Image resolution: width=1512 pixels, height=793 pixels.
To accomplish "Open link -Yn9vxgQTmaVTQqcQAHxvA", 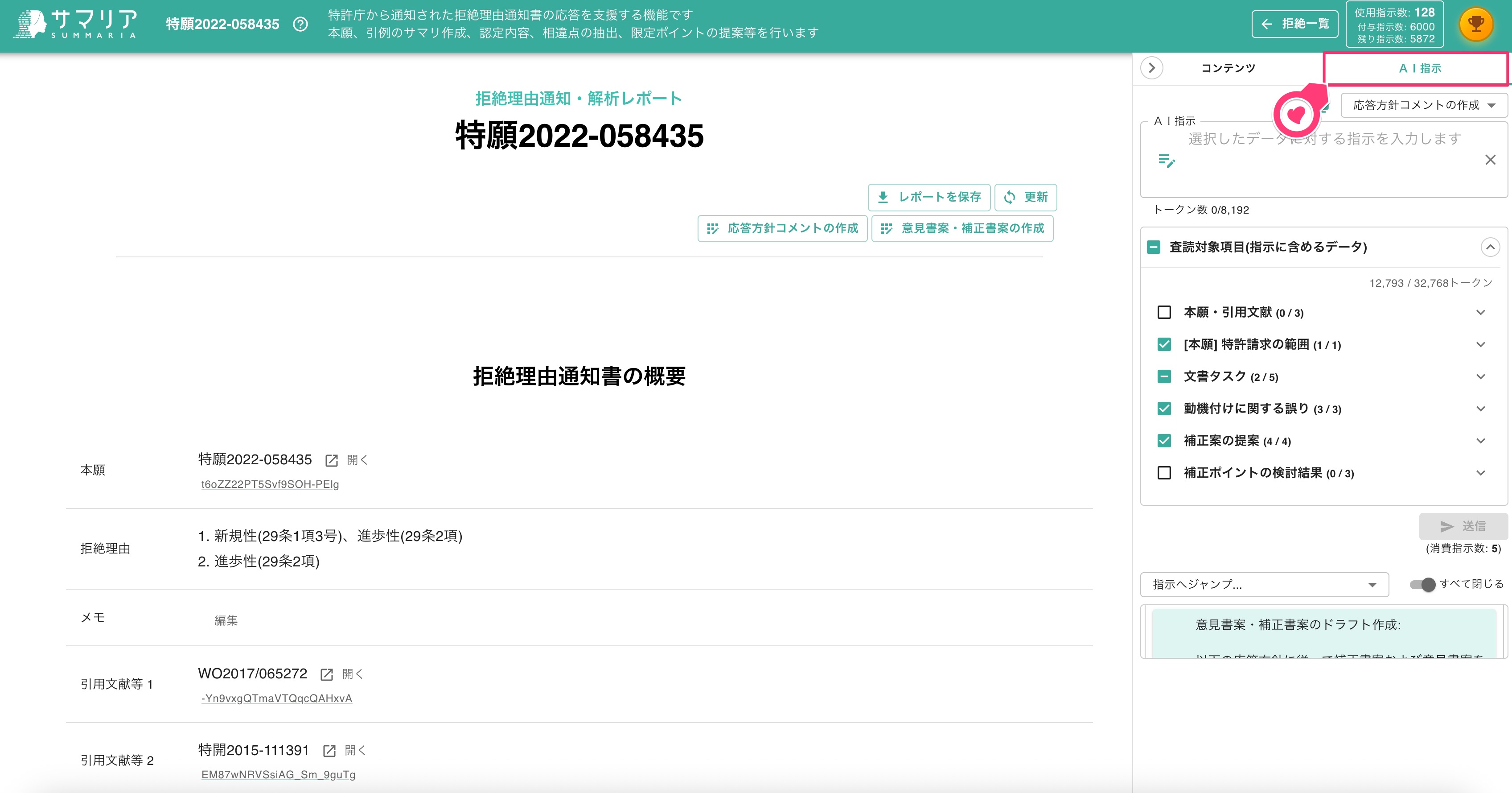I will (276, 698).
